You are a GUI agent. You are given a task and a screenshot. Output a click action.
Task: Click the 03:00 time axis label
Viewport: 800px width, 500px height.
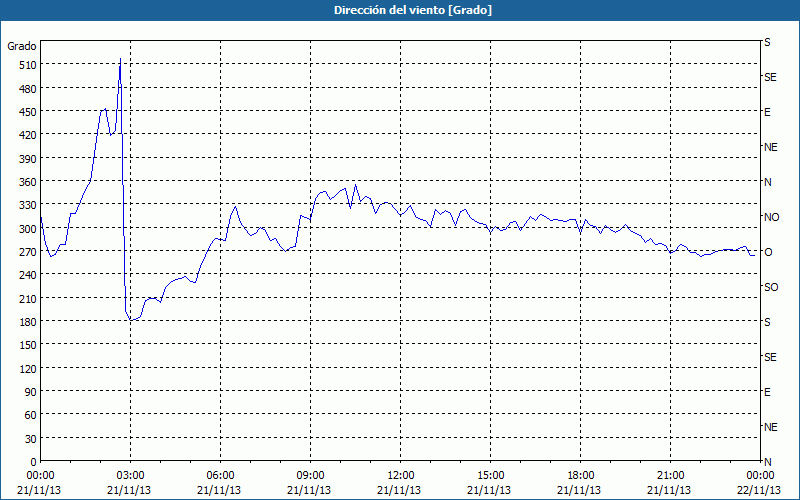(131, 476)
